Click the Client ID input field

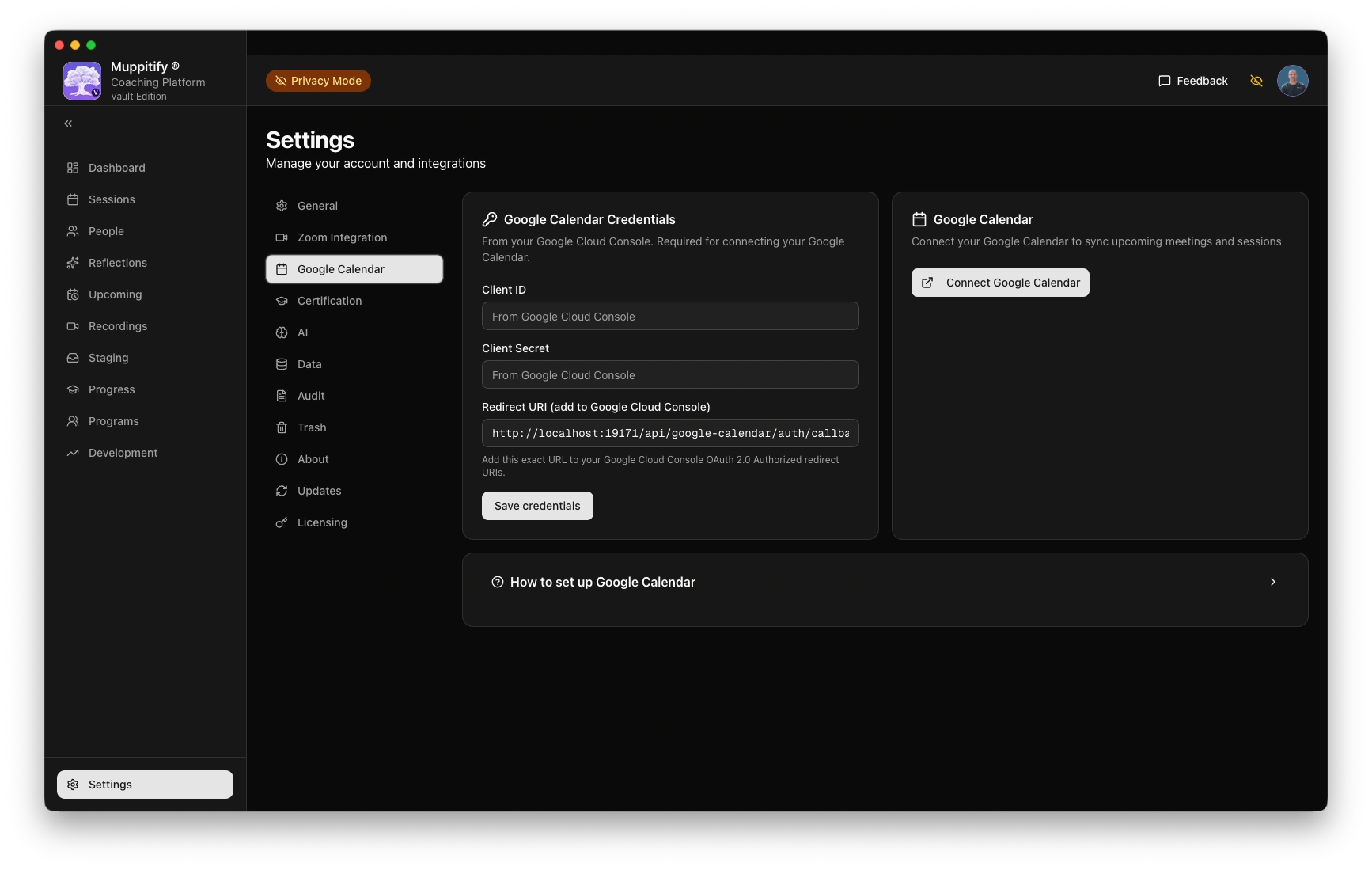[x=669, y=317]
